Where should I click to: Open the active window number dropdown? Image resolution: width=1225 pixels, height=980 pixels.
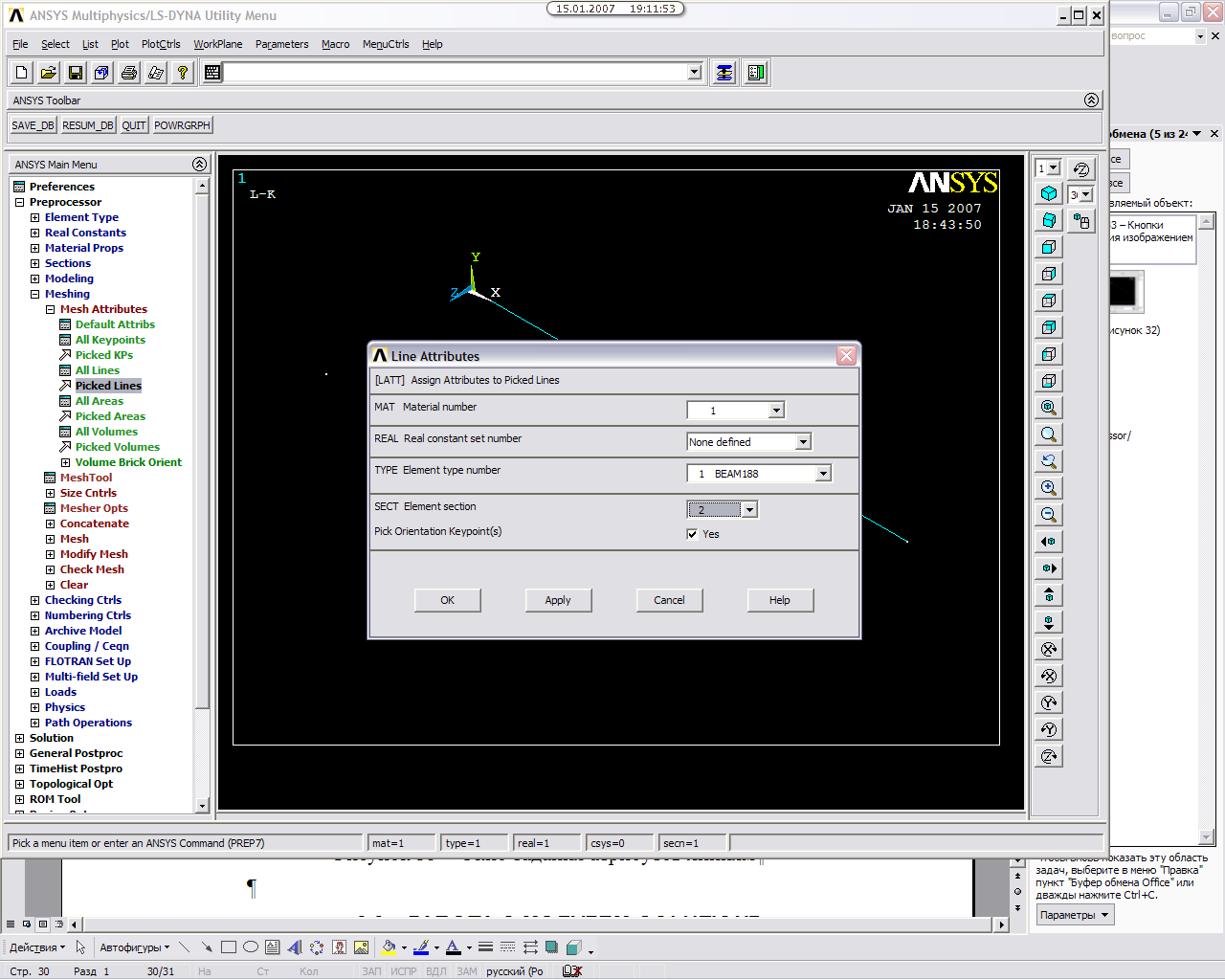pyautogui.click(x=1054, y=168)
